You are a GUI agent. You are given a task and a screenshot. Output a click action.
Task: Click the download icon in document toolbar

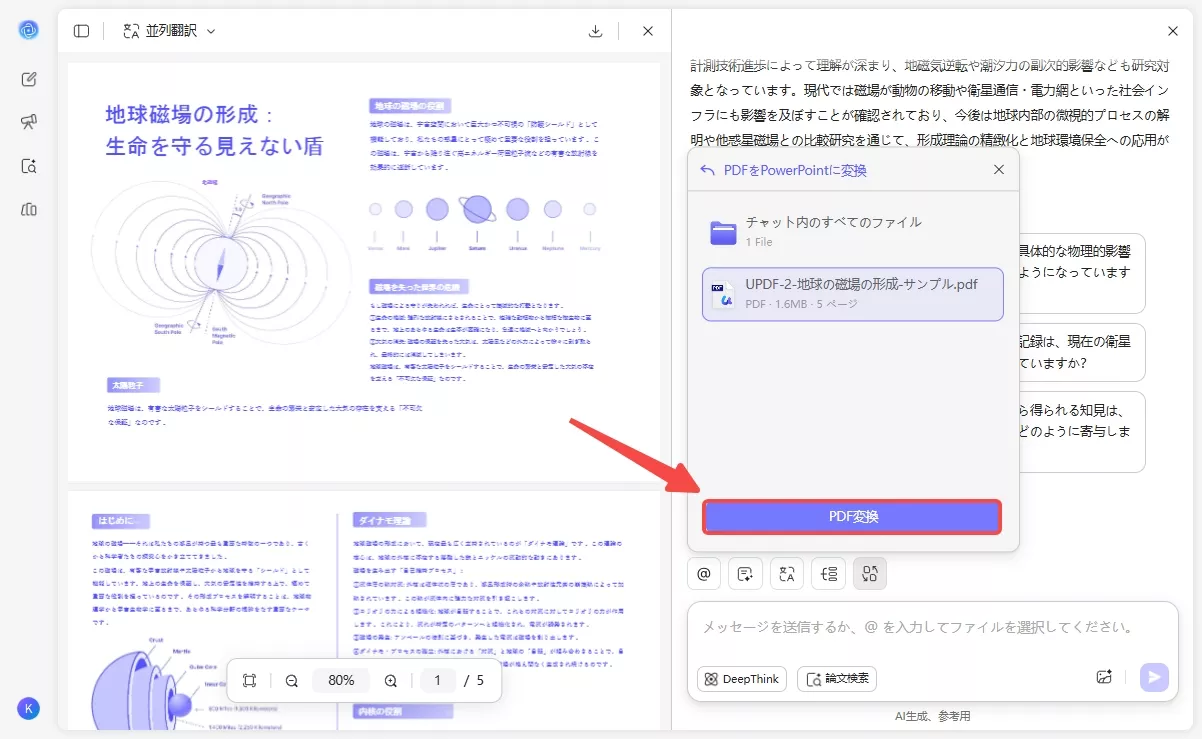[595, 30]
